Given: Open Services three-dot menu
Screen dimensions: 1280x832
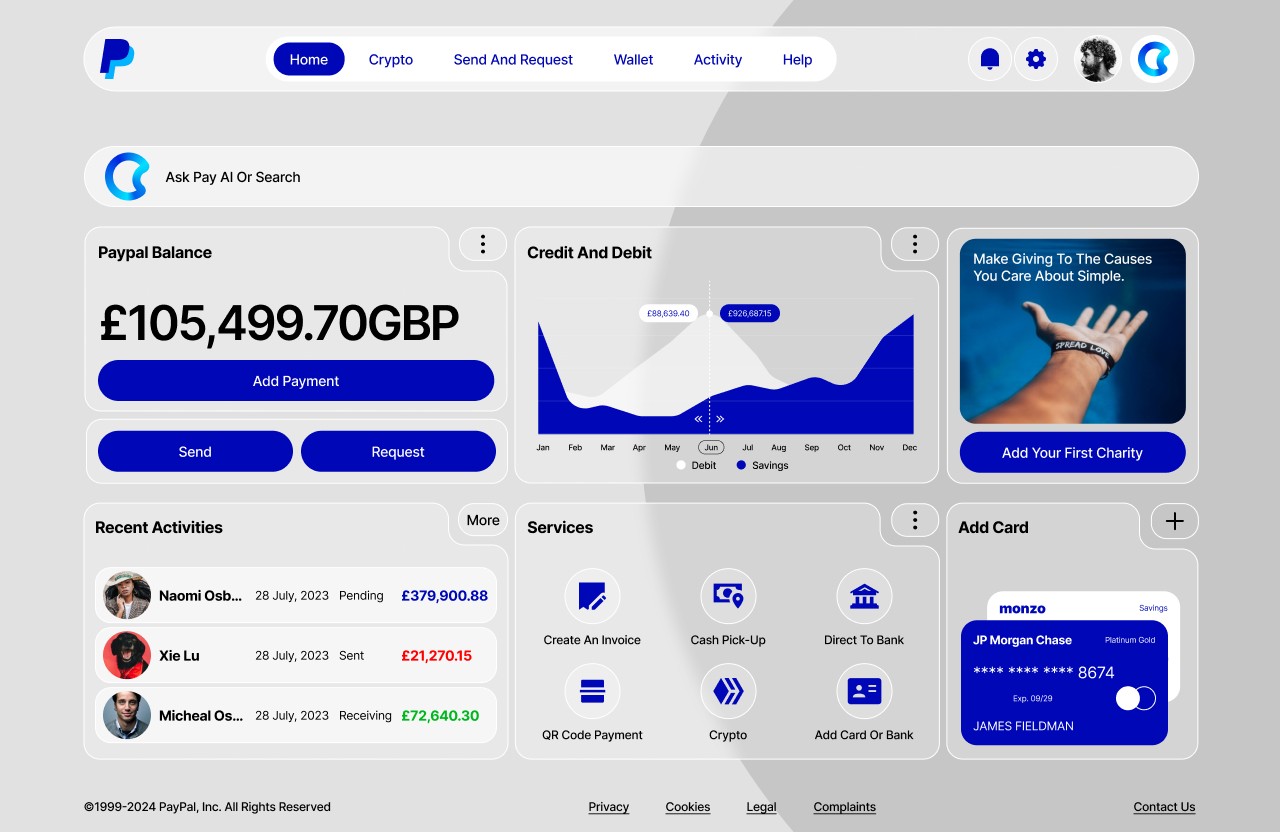Looking at the screenshot, I should (914, 520).
